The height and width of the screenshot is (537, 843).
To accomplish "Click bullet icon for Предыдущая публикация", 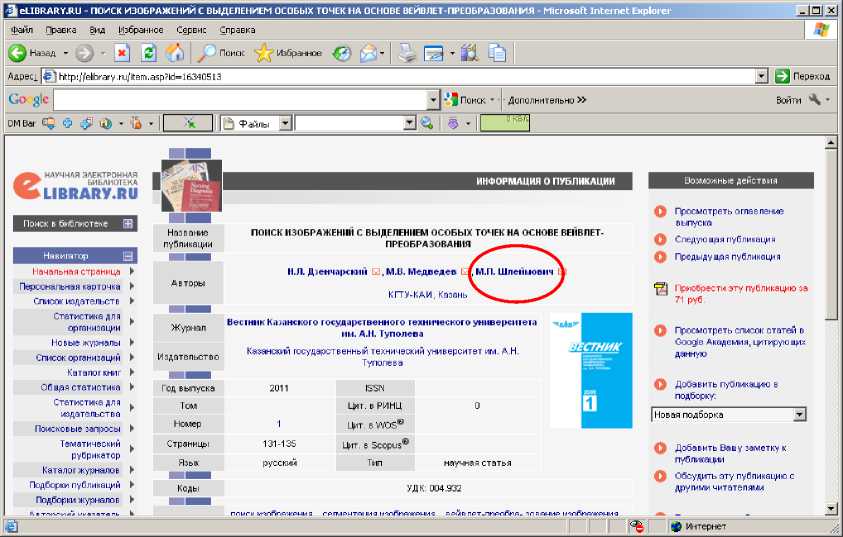I will pos(660,256).
